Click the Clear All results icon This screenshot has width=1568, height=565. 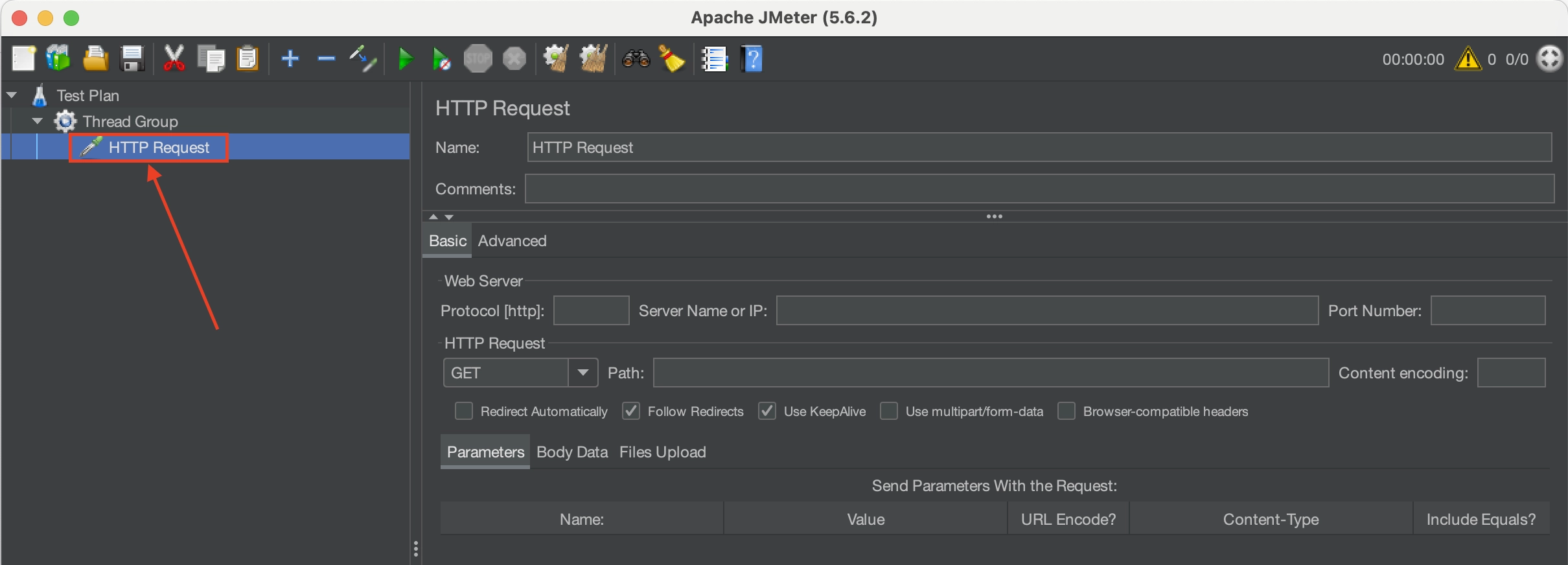(593, 59)
